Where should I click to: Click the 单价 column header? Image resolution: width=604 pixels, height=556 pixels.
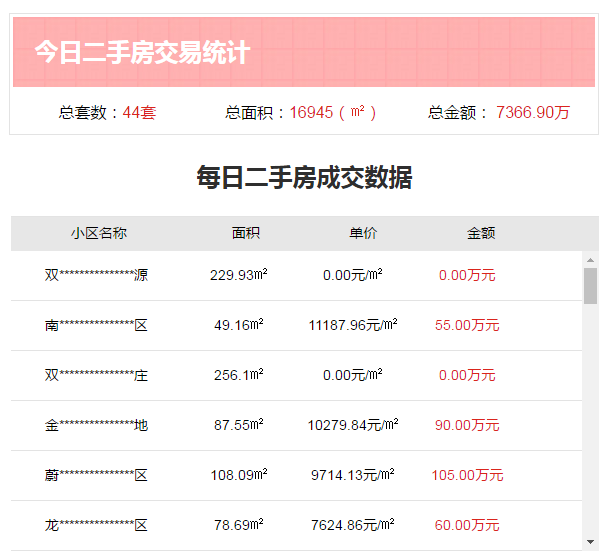click(363, 233)
